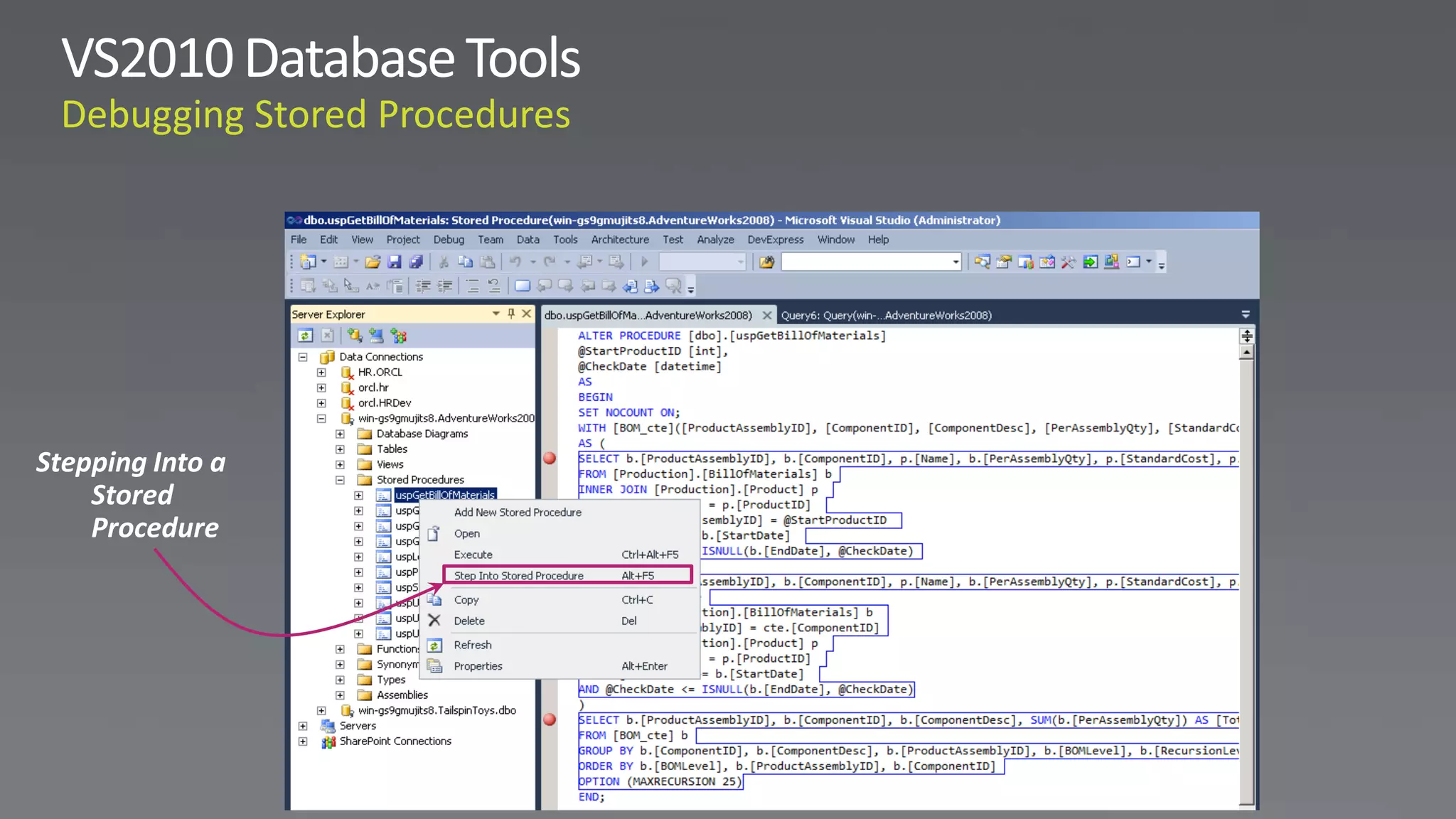Click the editor split window handle
The width and height of the screenshot is (1456, 819).
(1246, 336)
